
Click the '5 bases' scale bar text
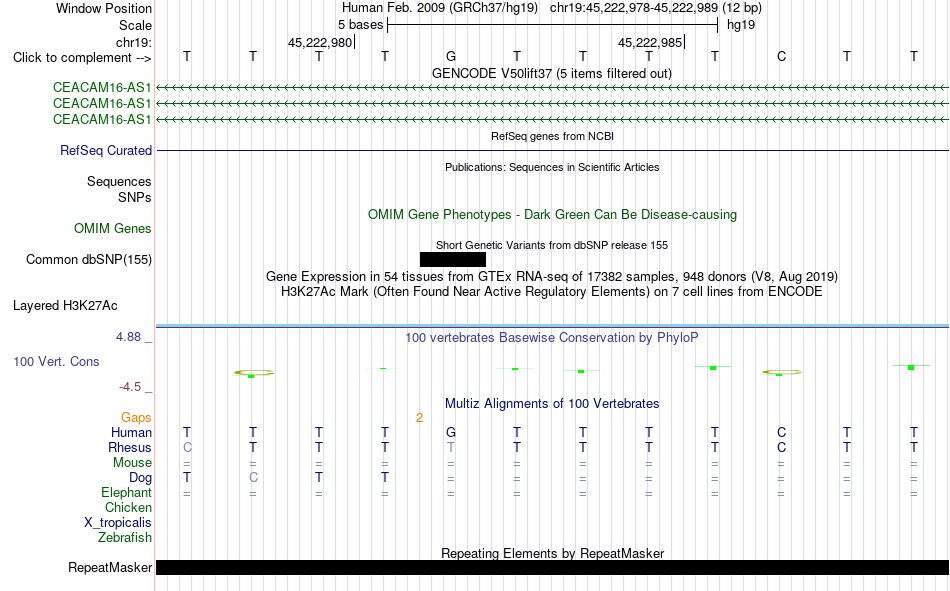(360, 25)
